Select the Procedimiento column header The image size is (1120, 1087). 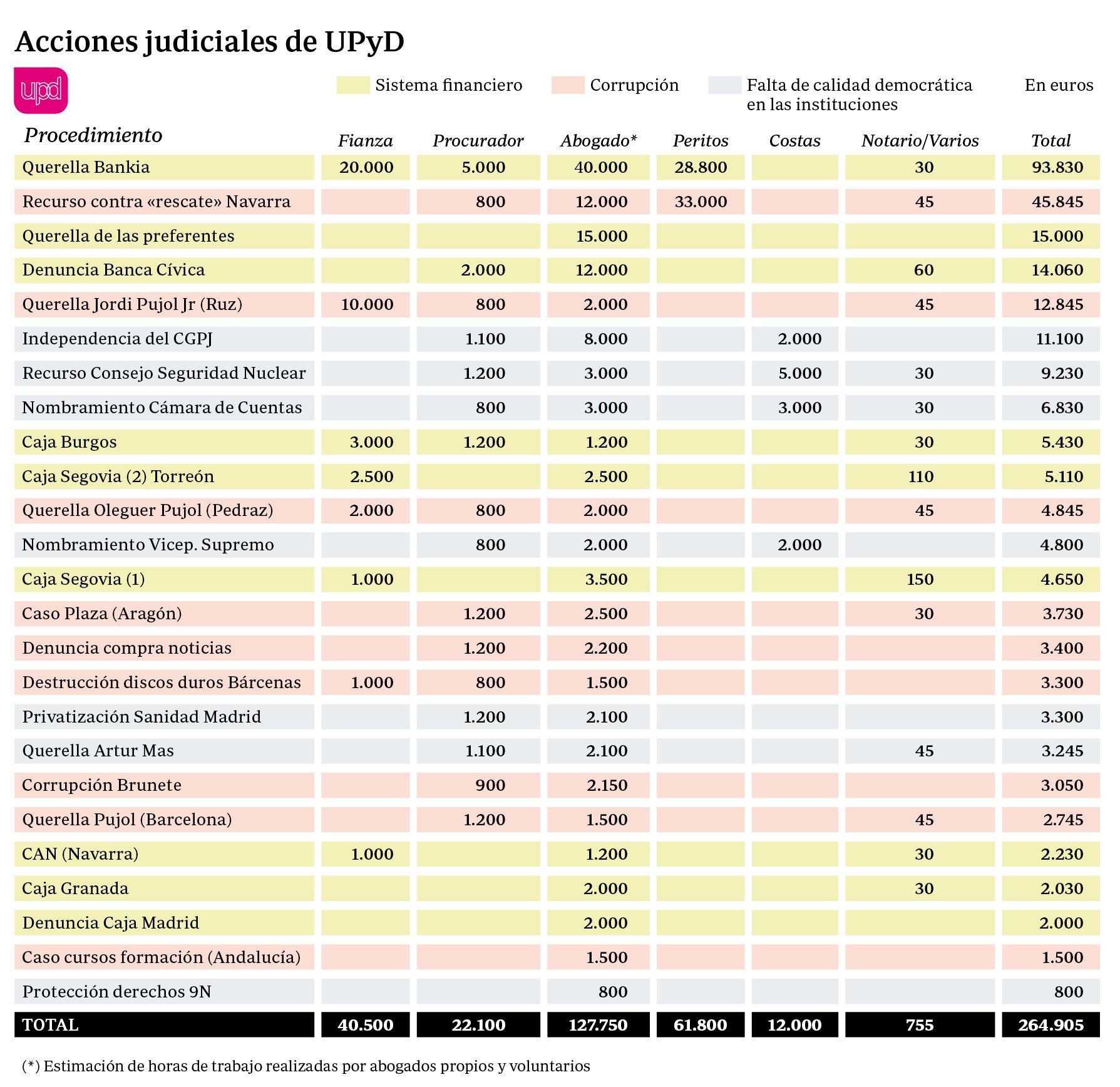point(93,135)
